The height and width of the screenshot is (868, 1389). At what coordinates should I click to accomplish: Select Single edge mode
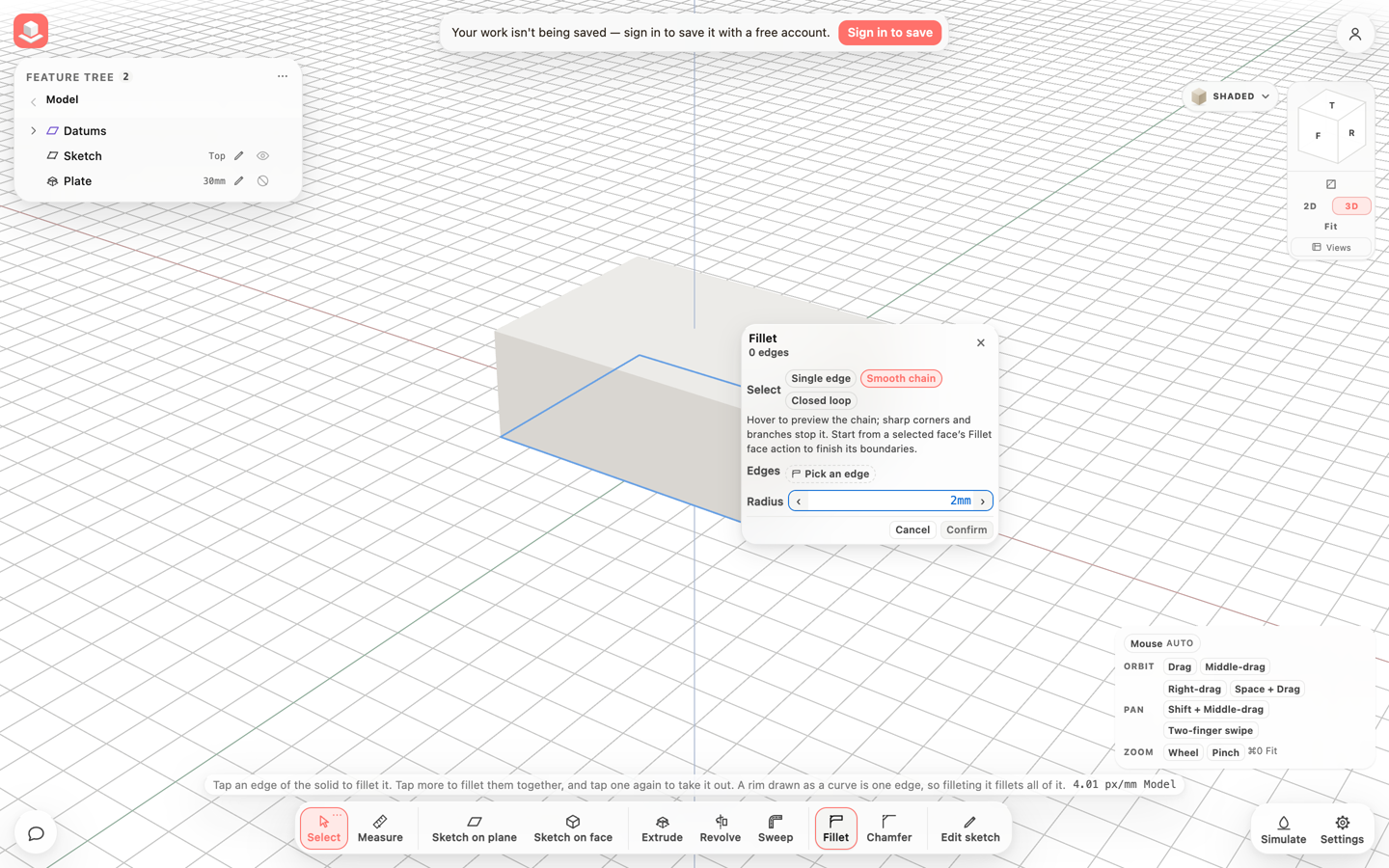[x=821, y=379]
